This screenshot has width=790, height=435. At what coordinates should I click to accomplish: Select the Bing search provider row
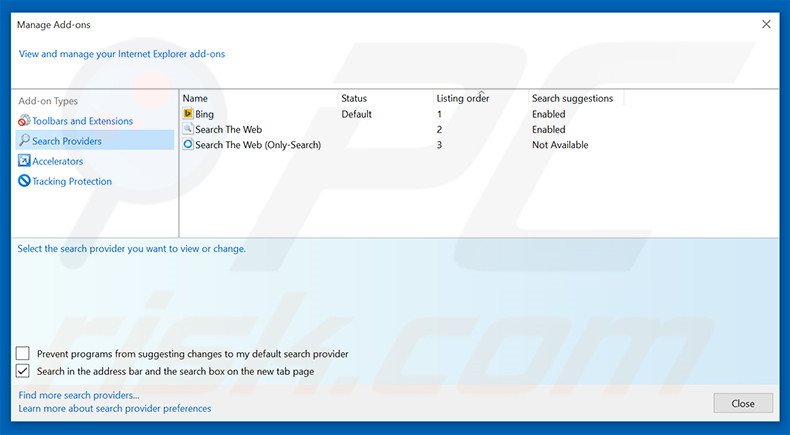point(403,114)
